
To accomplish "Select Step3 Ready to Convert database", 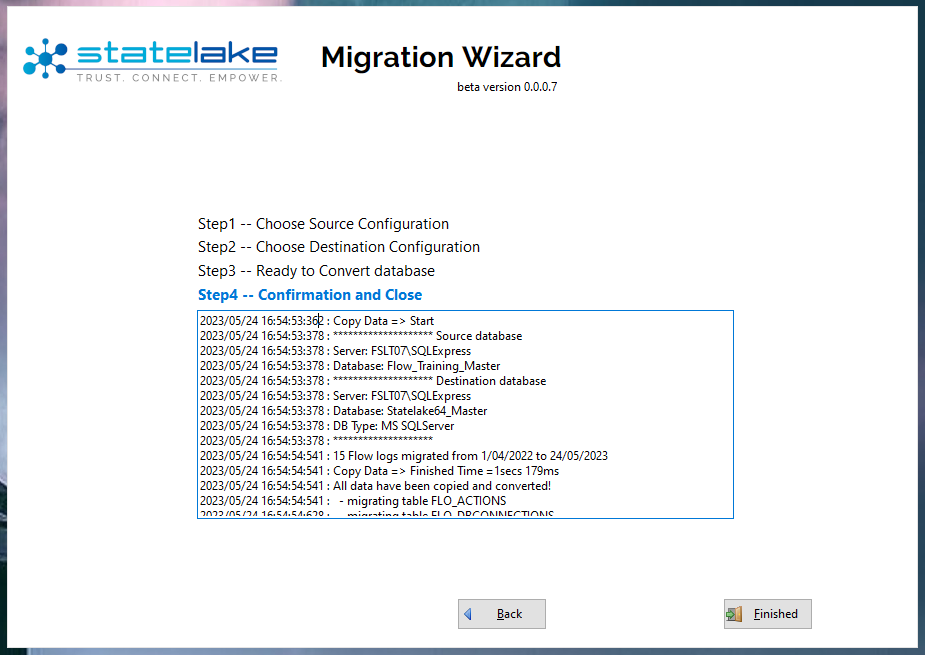I will pos(316,271).
